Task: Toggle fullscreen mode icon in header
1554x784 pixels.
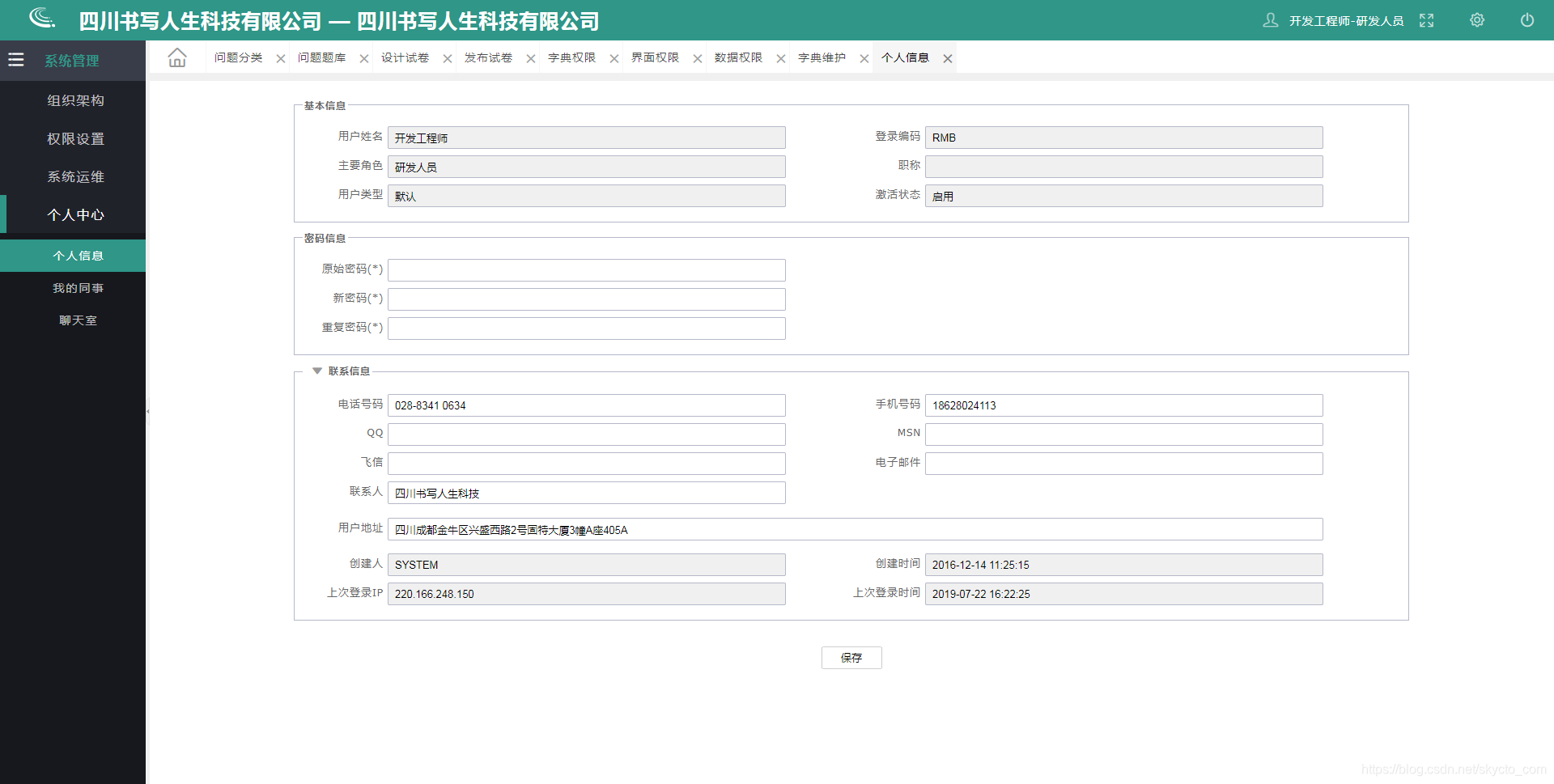Action: tap(1427, 20)
